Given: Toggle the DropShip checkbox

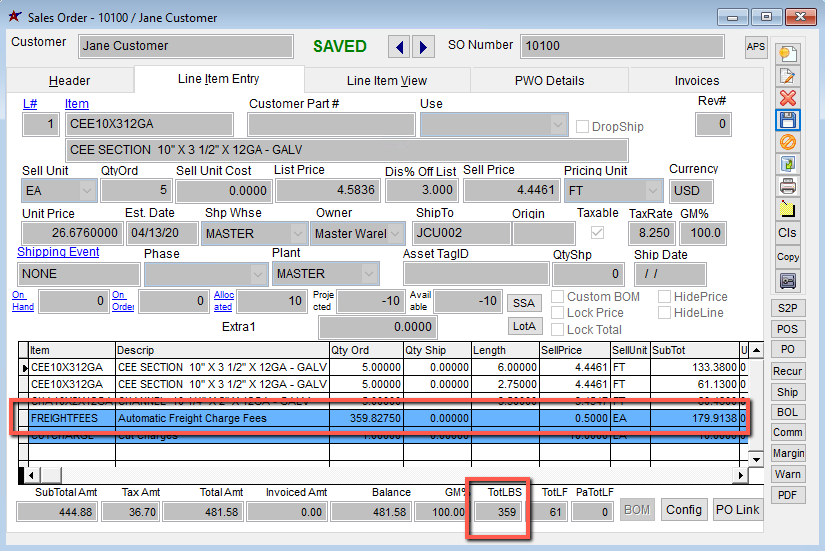Looking at the screenshot, I should point(582,127).
